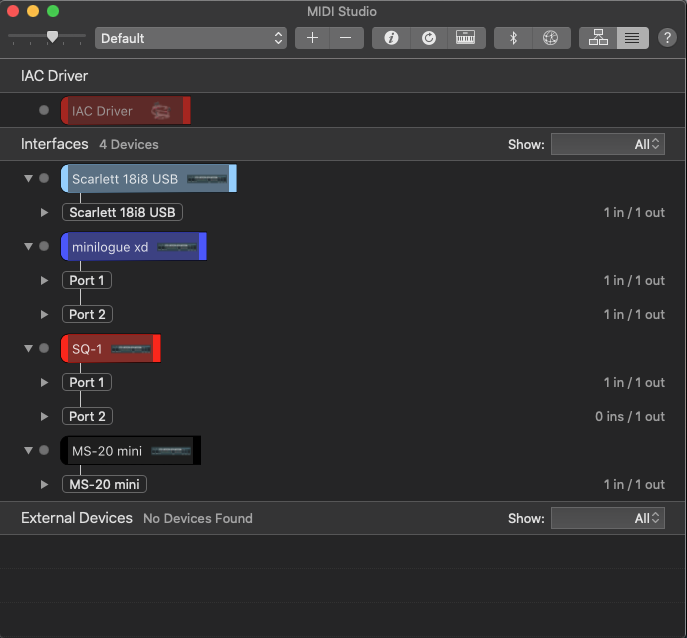Select the IAC Driver device tile
The image size is (687, 638).
tap(126, 110)
